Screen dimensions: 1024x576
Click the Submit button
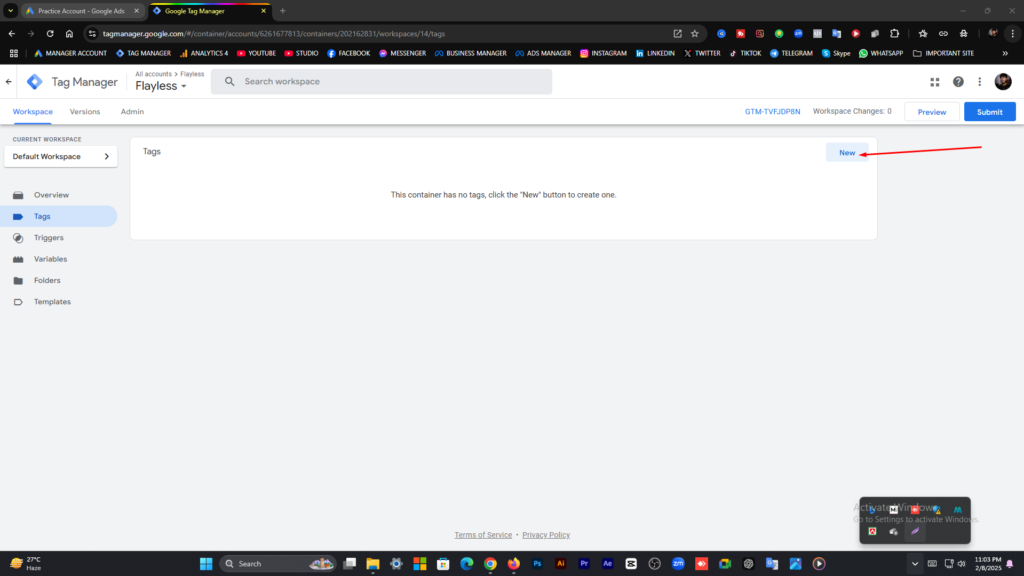coord(989,112)
